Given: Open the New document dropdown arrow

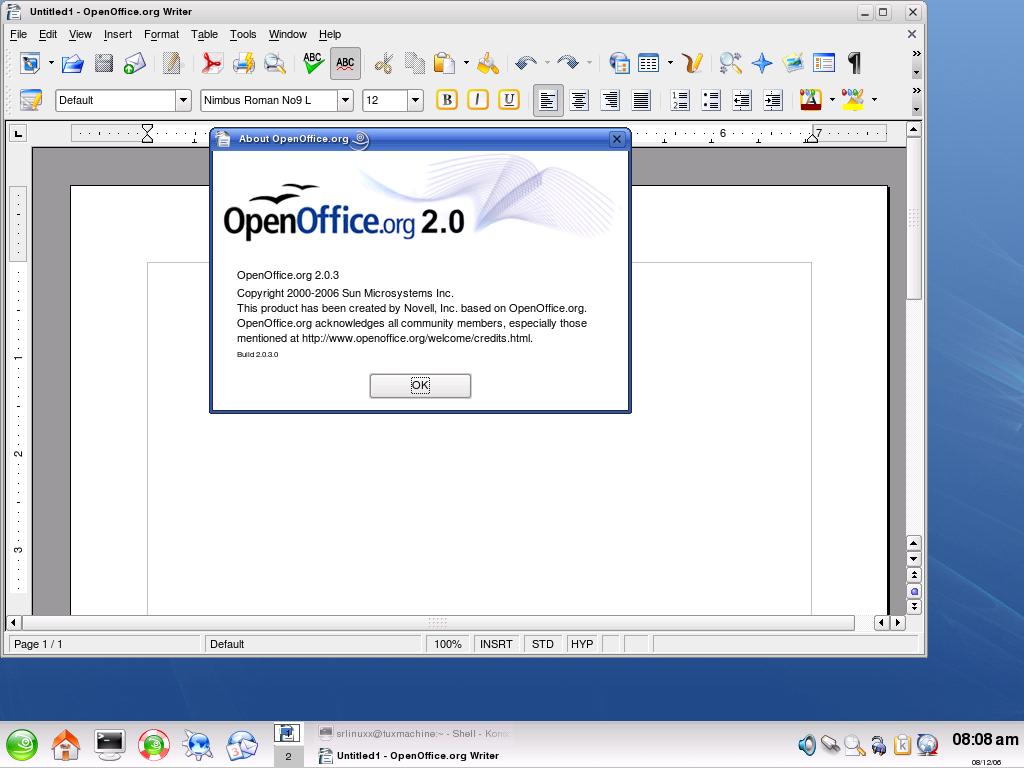Looking at the screenshot, I should [51, 63].
